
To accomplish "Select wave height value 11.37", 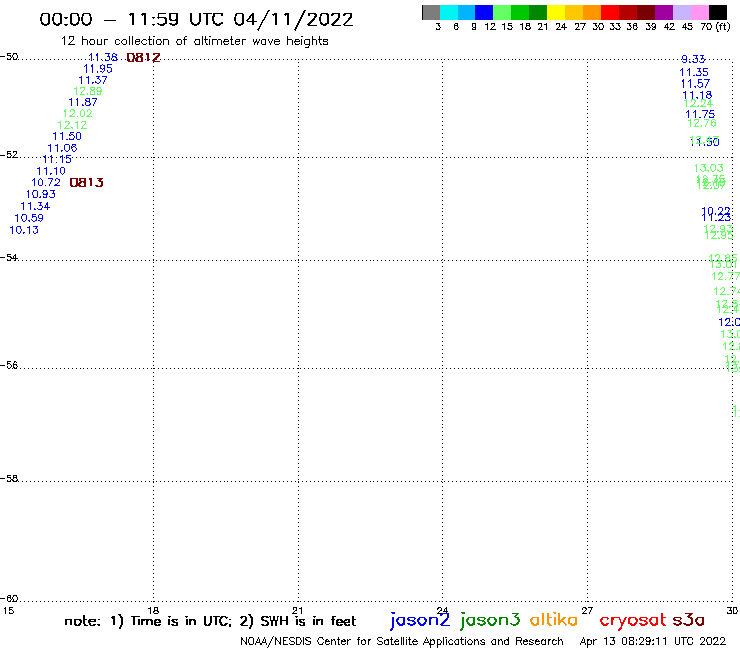I will [93, 80].
